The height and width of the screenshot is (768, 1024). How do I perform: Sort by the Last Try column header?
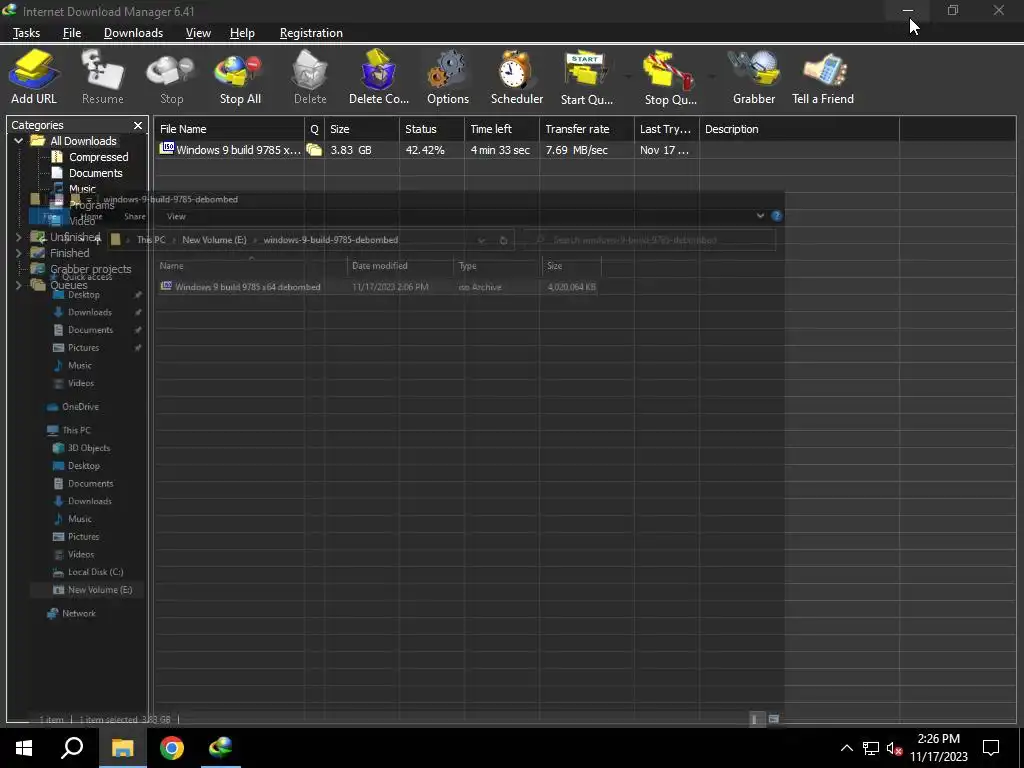(667, 129)
